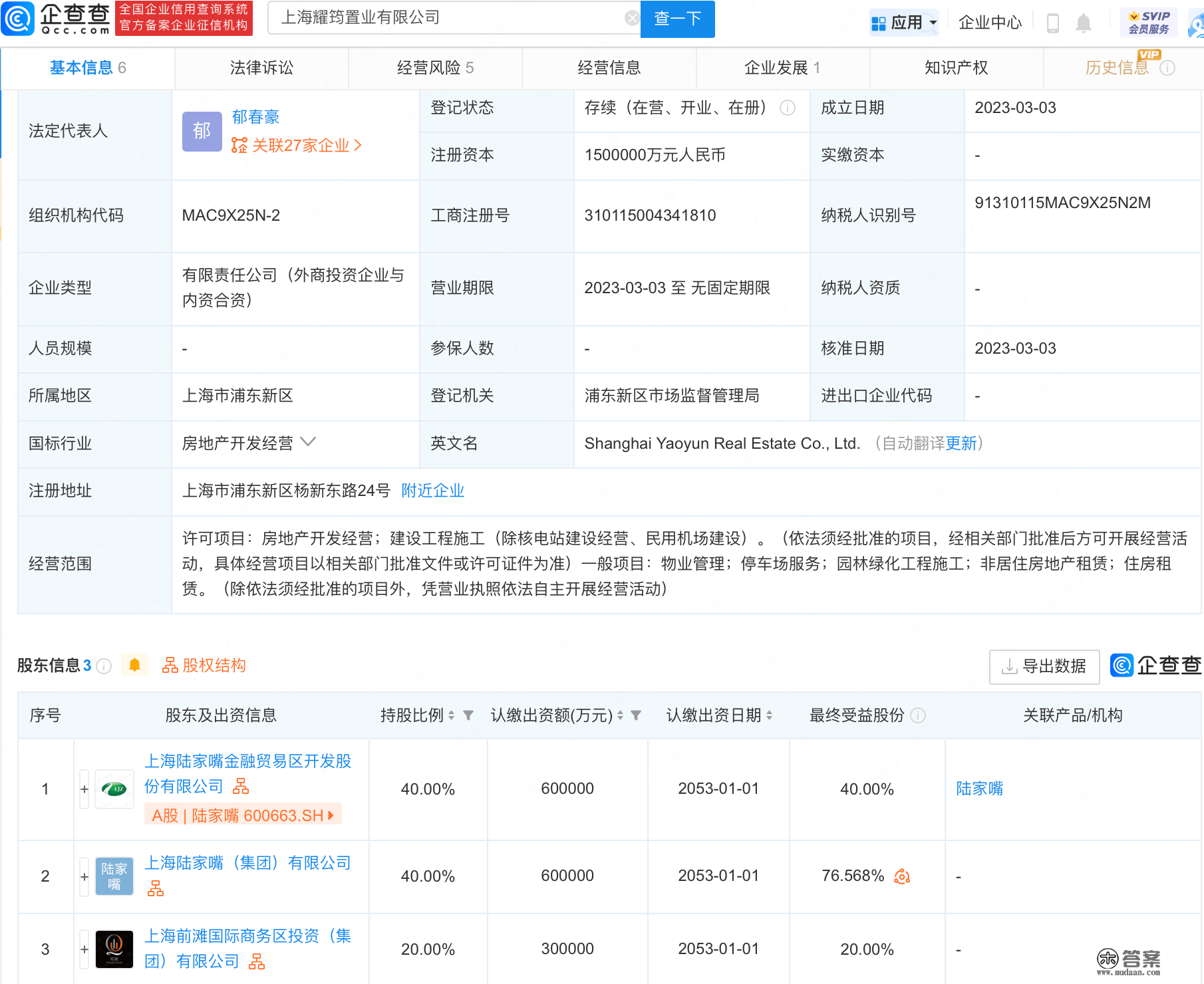Open 陆家嘴 related product link
The width and height of the screenshot is (1204, 984).
point(979,789)
